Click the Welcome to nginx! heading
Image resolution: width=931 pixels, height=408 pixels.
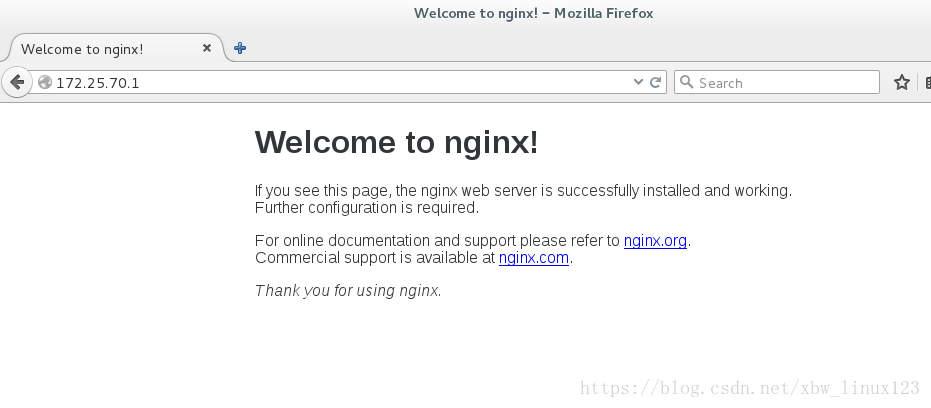click(397, 143)
